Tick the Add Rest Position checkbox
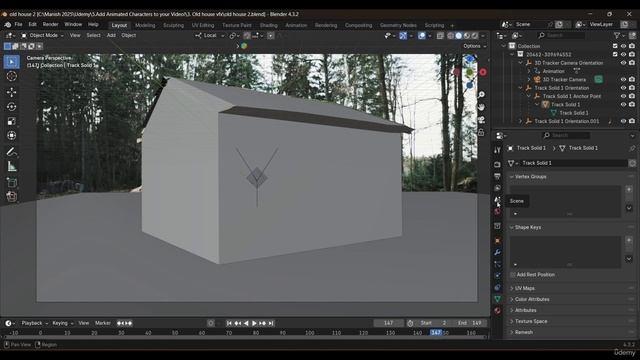 513,275
